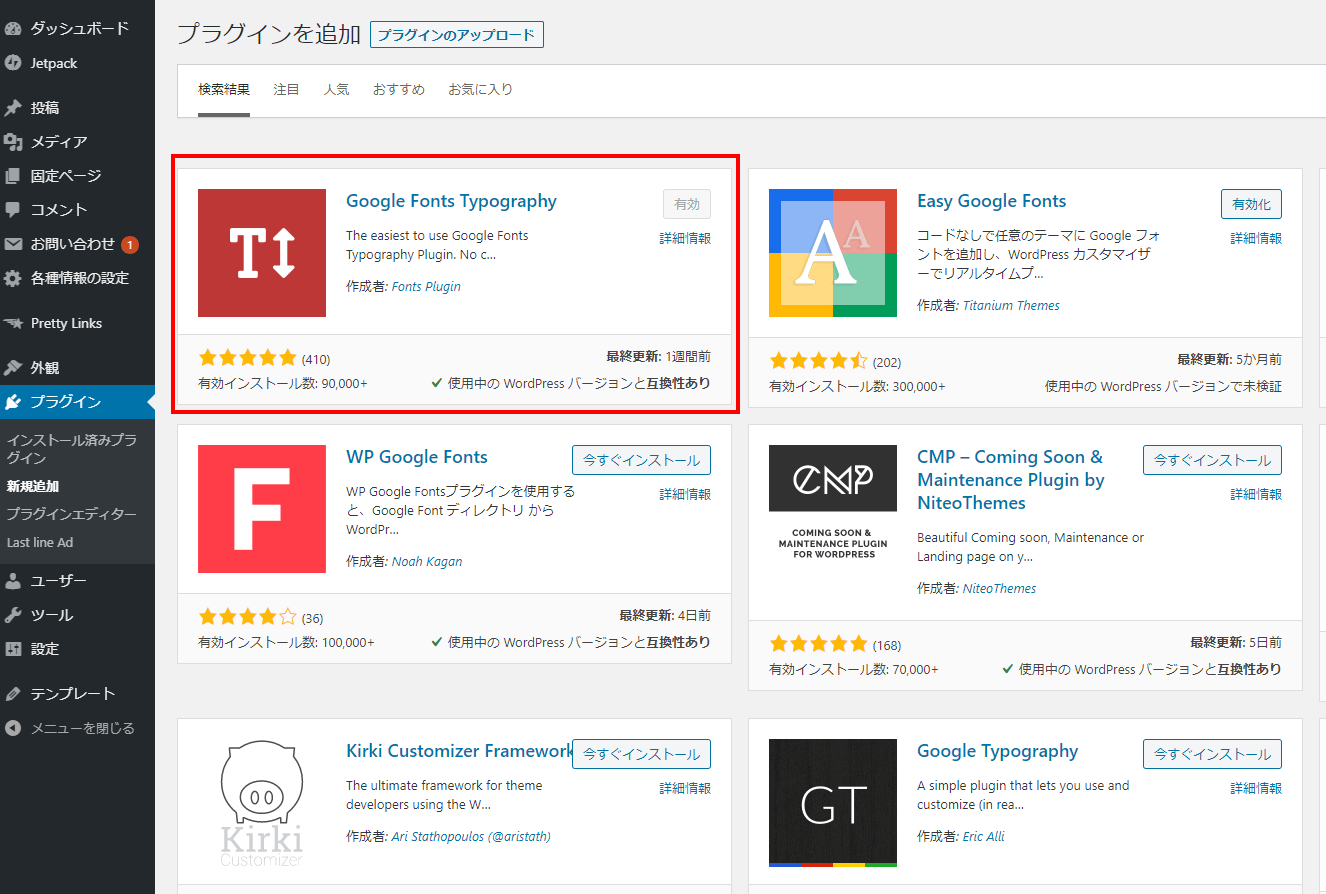Click the pencil icon beside テンプレート
The image size is (1326, 894).
pyautogui.click(x=13, y=694)
